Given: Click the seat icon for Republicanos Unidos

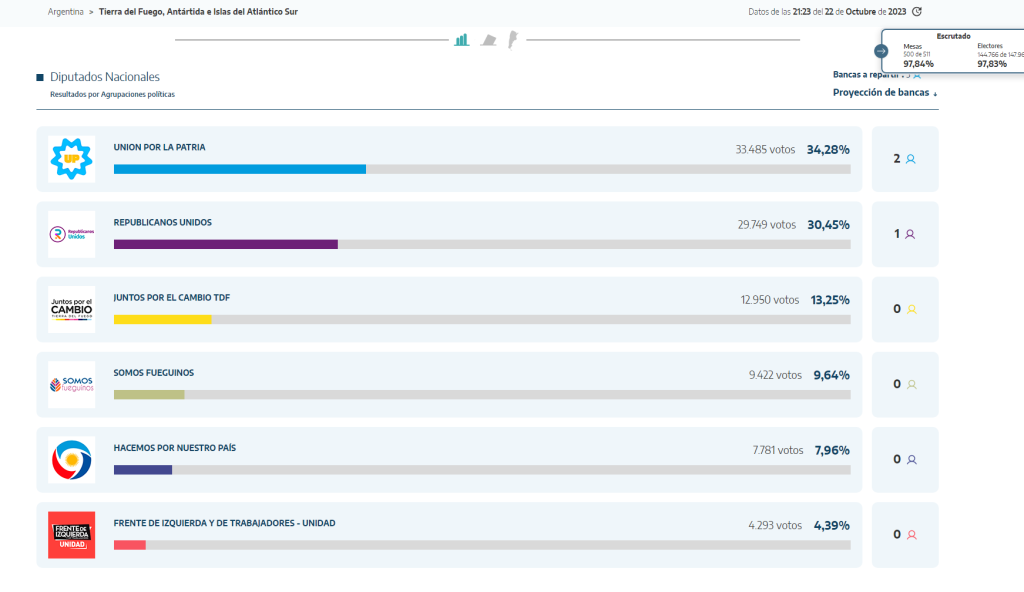Looking at the screenshot, I should (910, 234).
